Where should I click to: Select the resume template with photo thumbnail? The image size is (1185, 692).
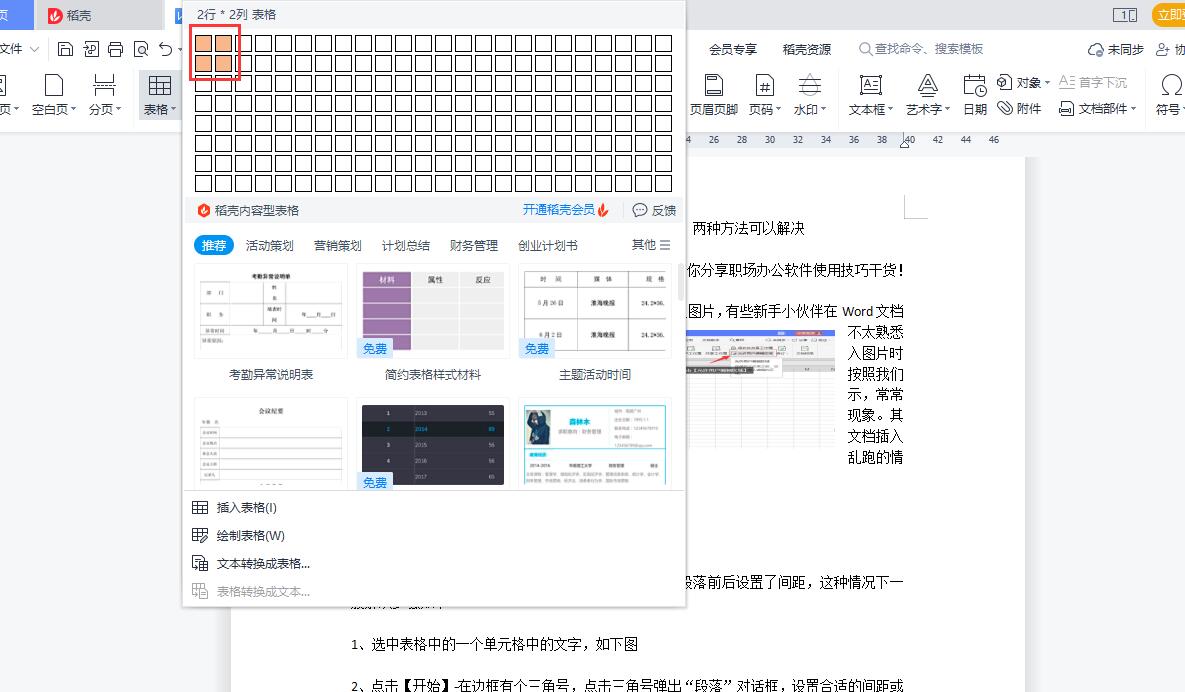click(x=595, y=443)
